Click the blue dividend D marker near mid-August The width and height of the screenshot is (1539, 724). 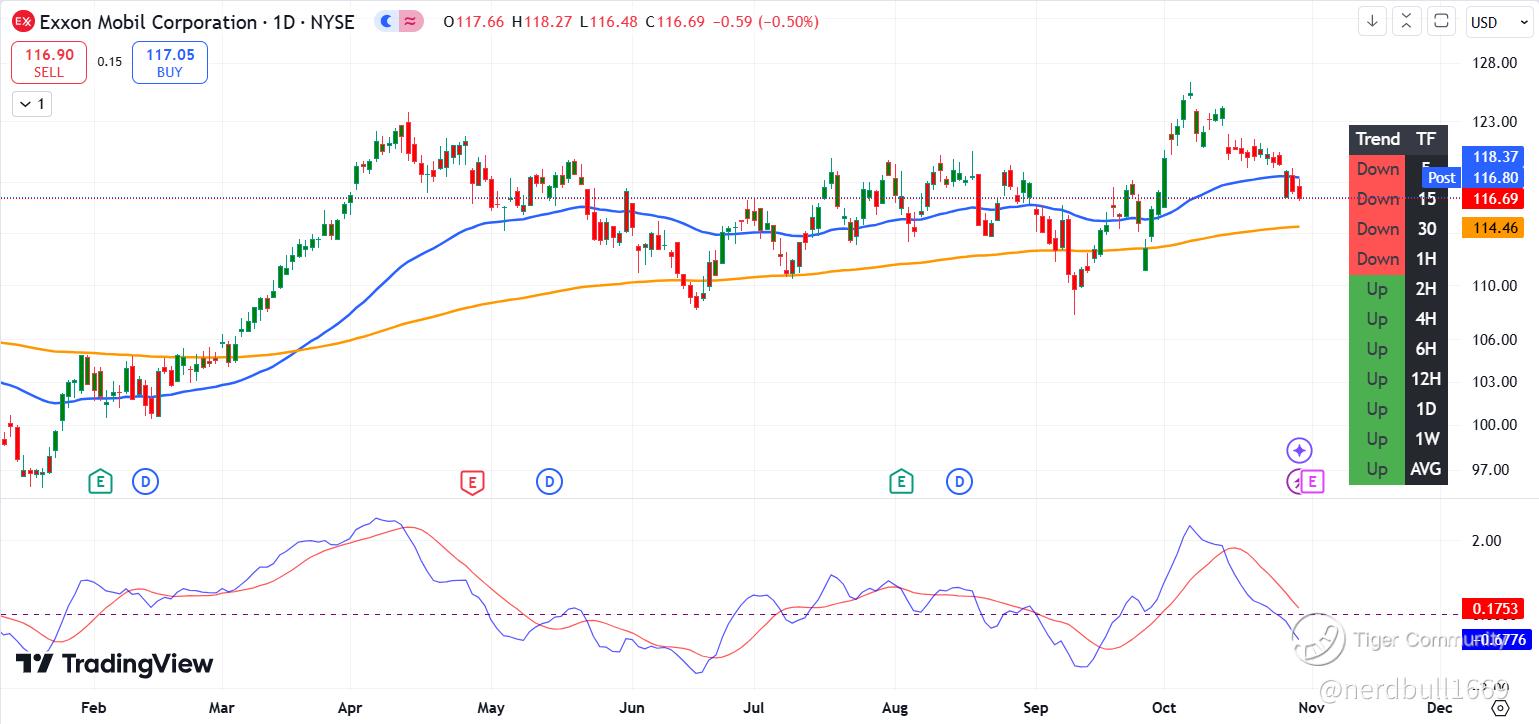coord(959,482)
